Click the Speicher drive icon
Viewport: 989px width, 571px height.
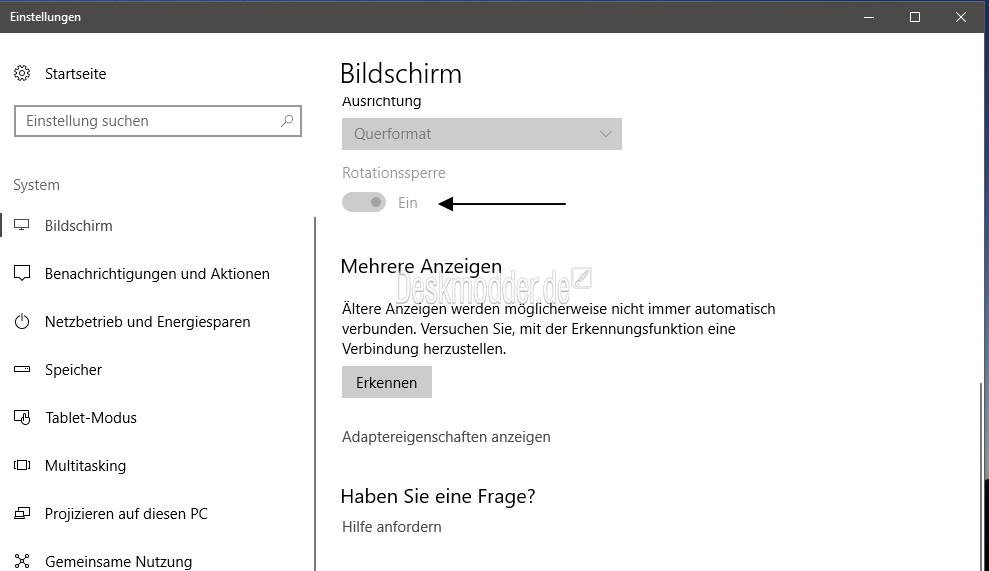click(x=22, y=369)
